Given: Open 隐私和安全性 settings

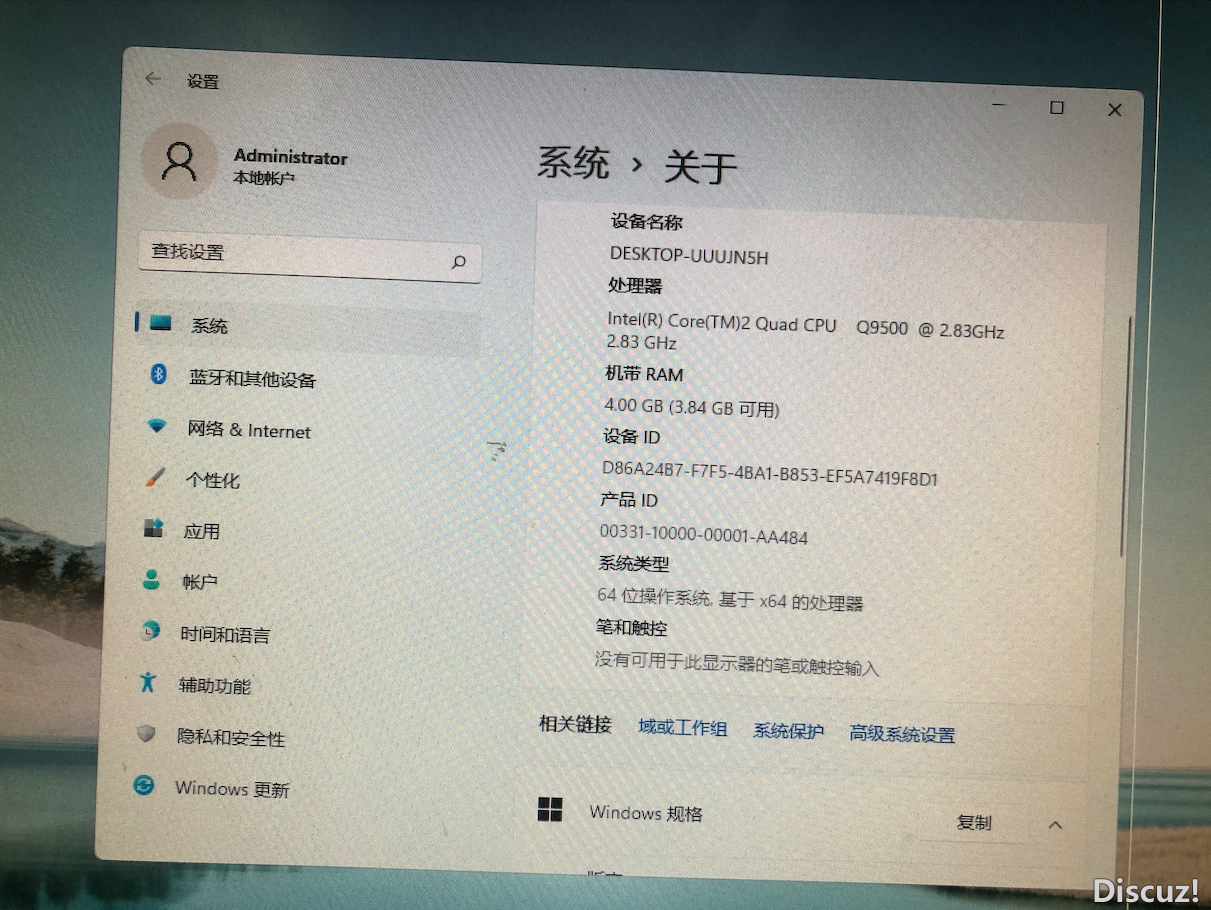Looking at the screenshot, I should tap(231, 738).
